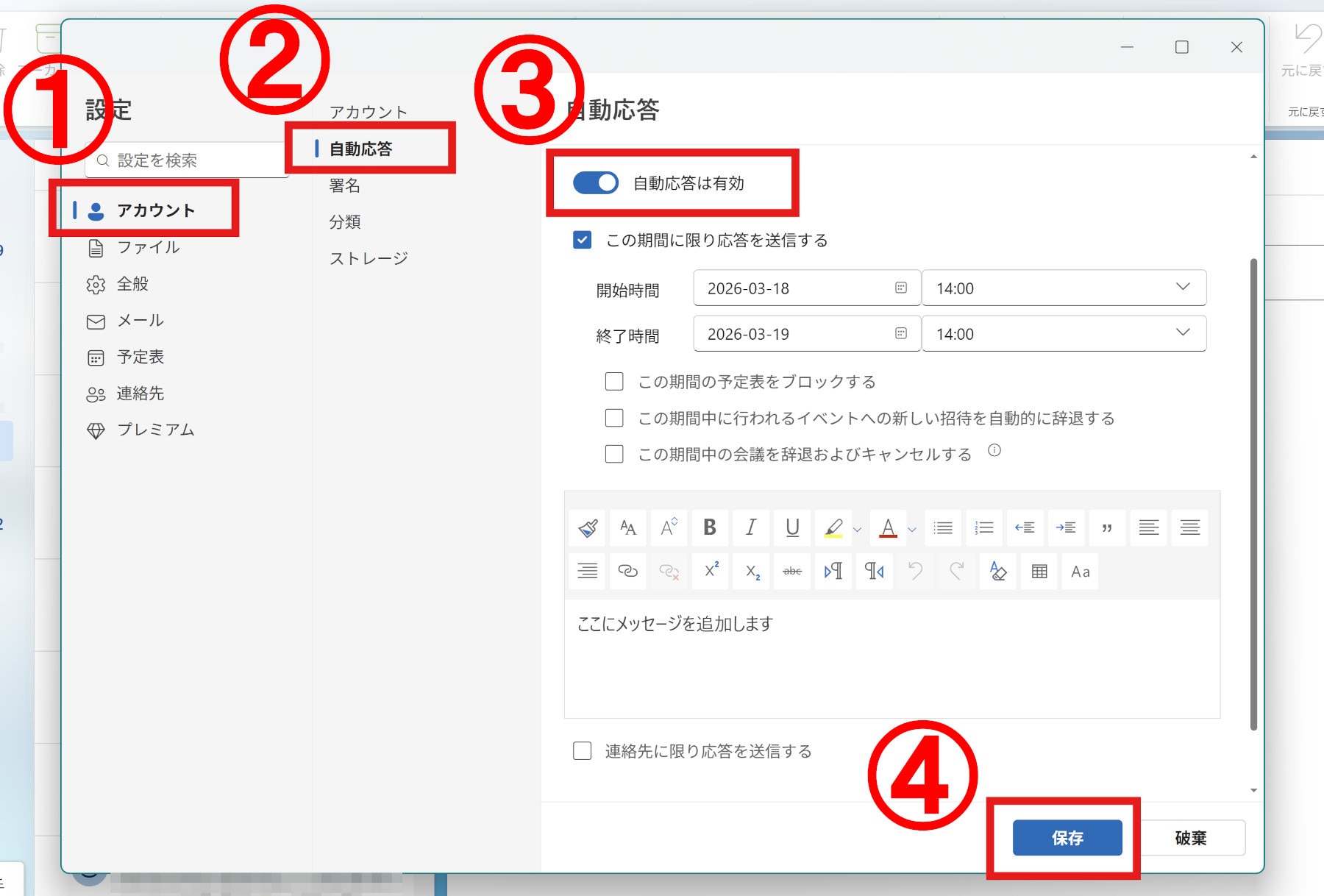Apply the quote block icon
Image resolution: width=1324 pixels, height=896 pixels.
pyautogui.click(x=1106, y=527)
